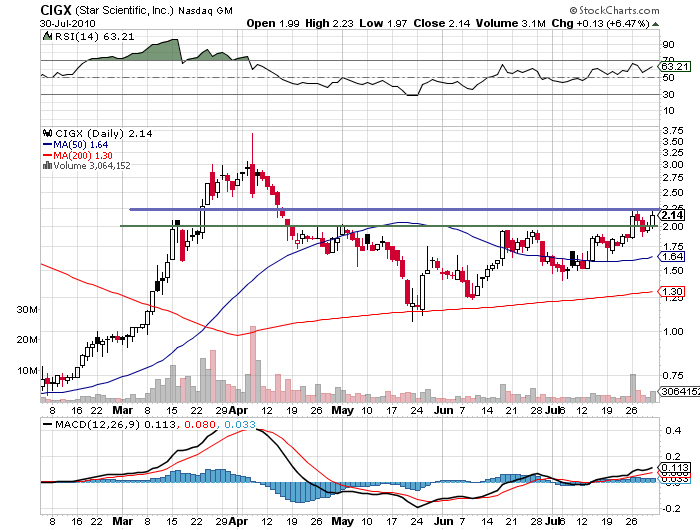Click the MACD histogram value 0.033

pos(240,424)
